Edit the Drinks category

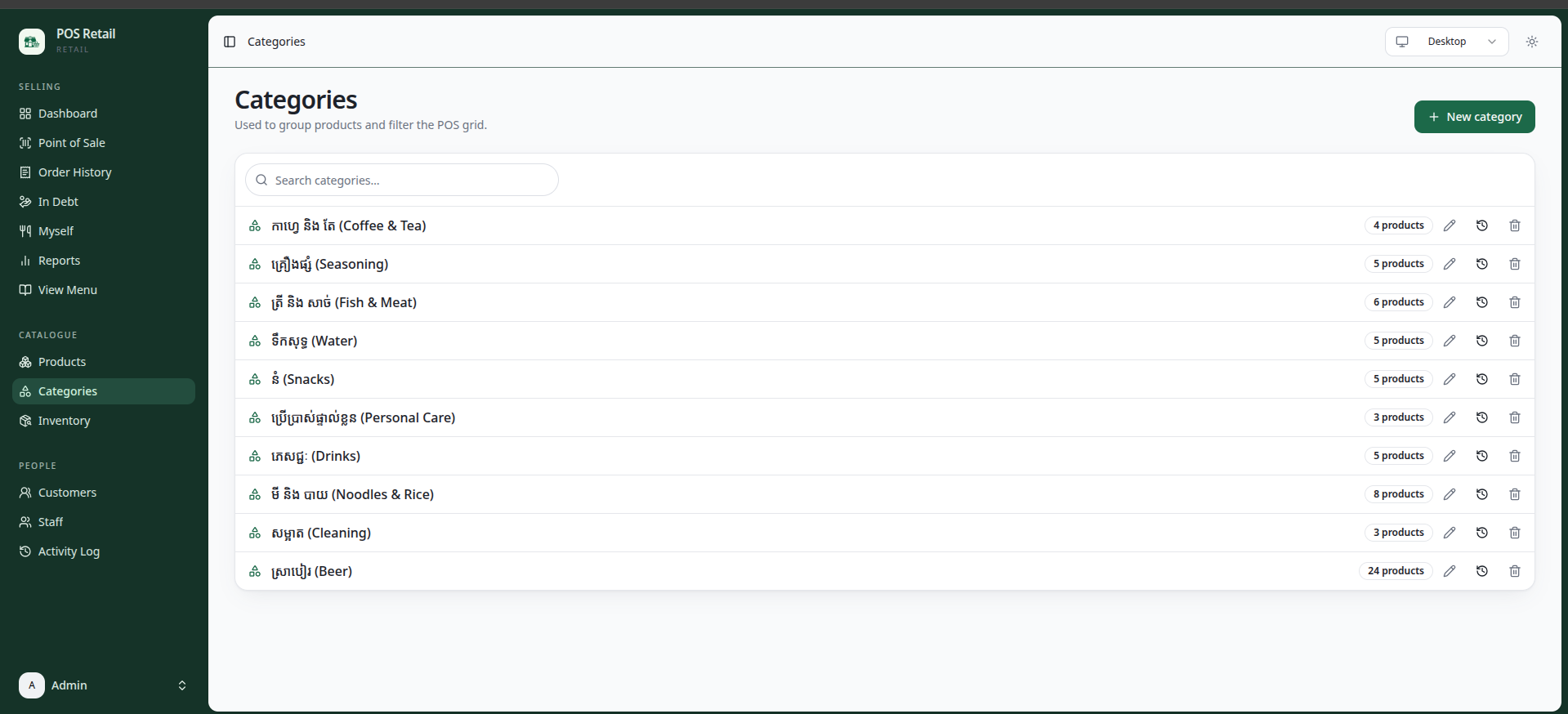[1450, 456]
